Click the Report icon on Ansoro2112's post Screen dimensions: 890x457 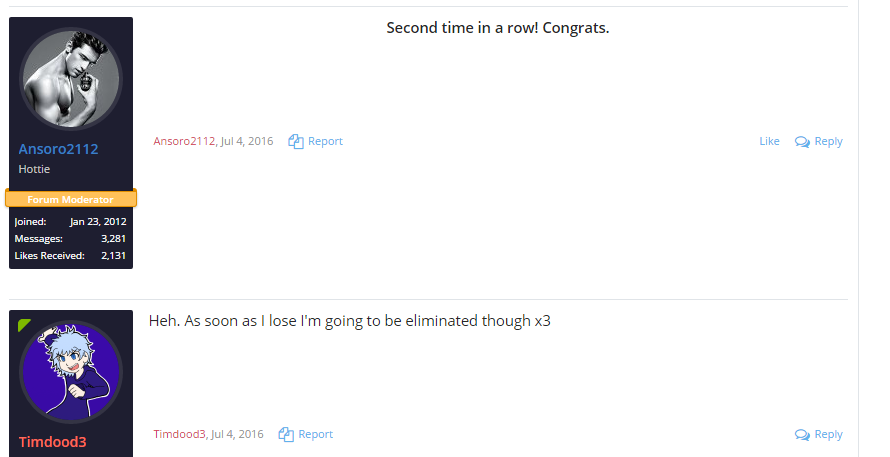296,141
